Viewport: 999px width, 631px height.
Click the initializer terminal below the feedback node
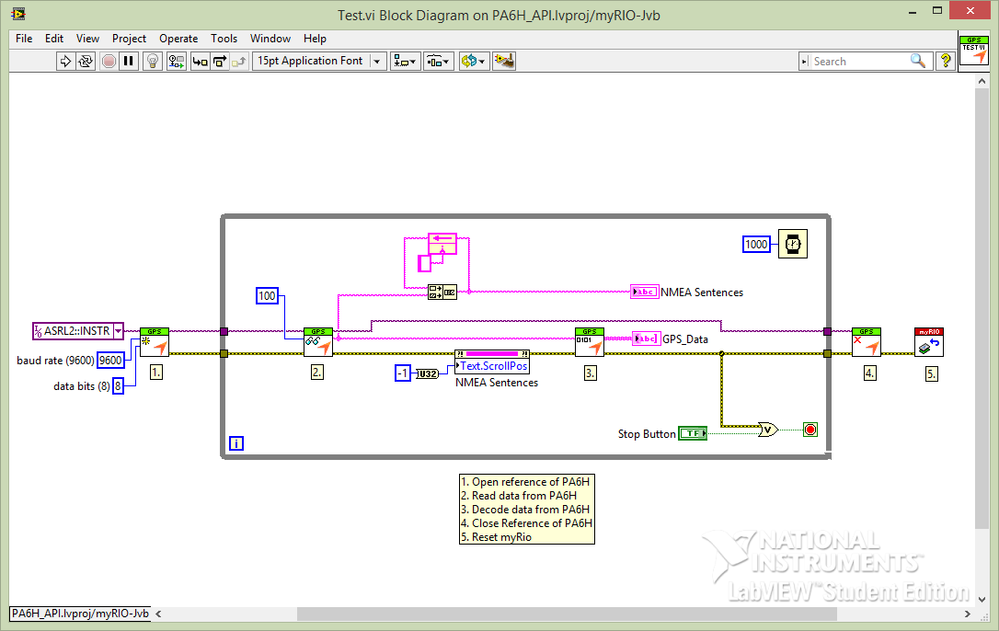[424, 263]
